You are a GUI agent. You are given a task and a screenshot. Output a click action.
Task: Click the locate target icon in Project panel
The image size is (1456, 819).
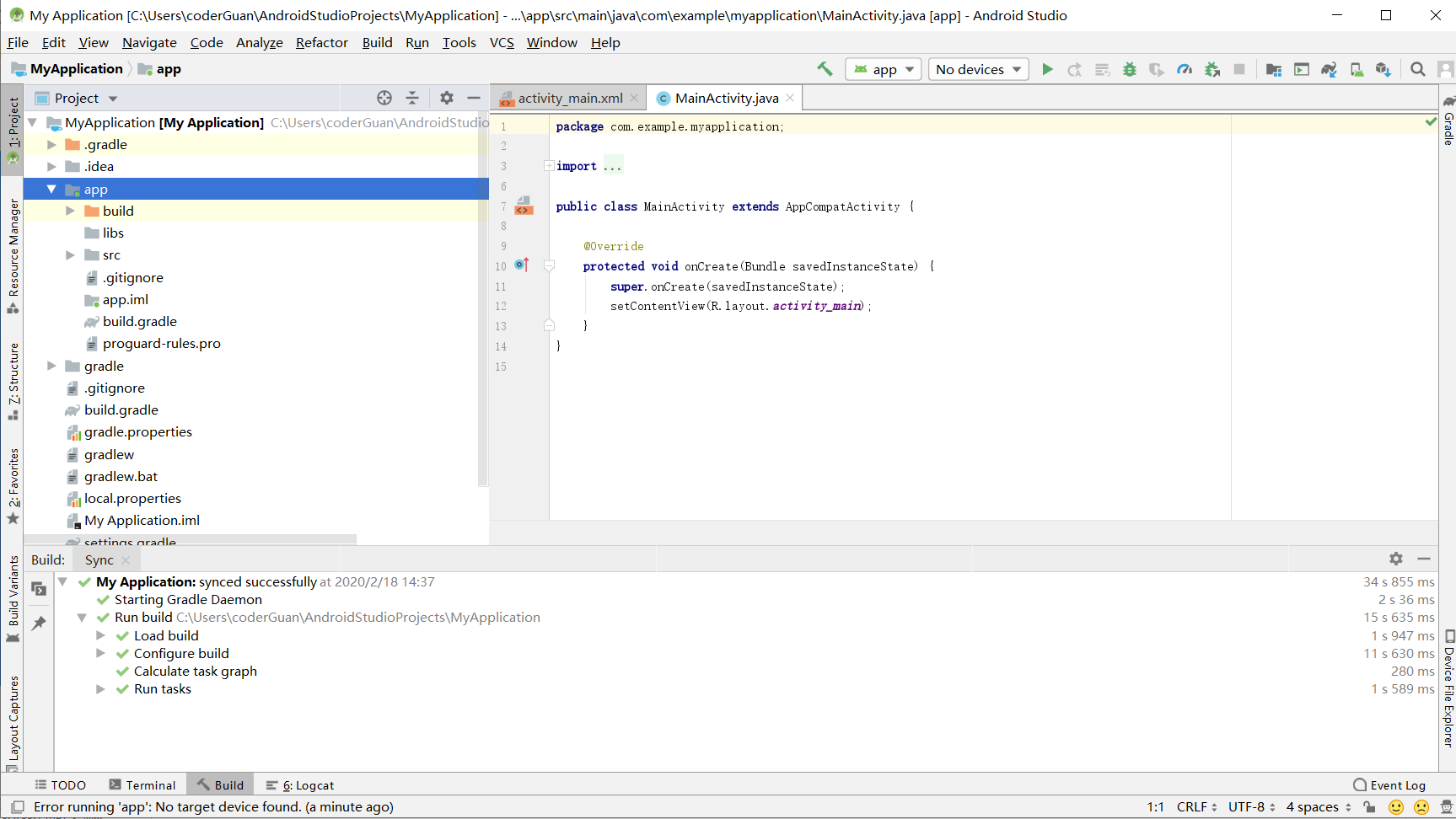pyautogui.click(x=384, y=98)
